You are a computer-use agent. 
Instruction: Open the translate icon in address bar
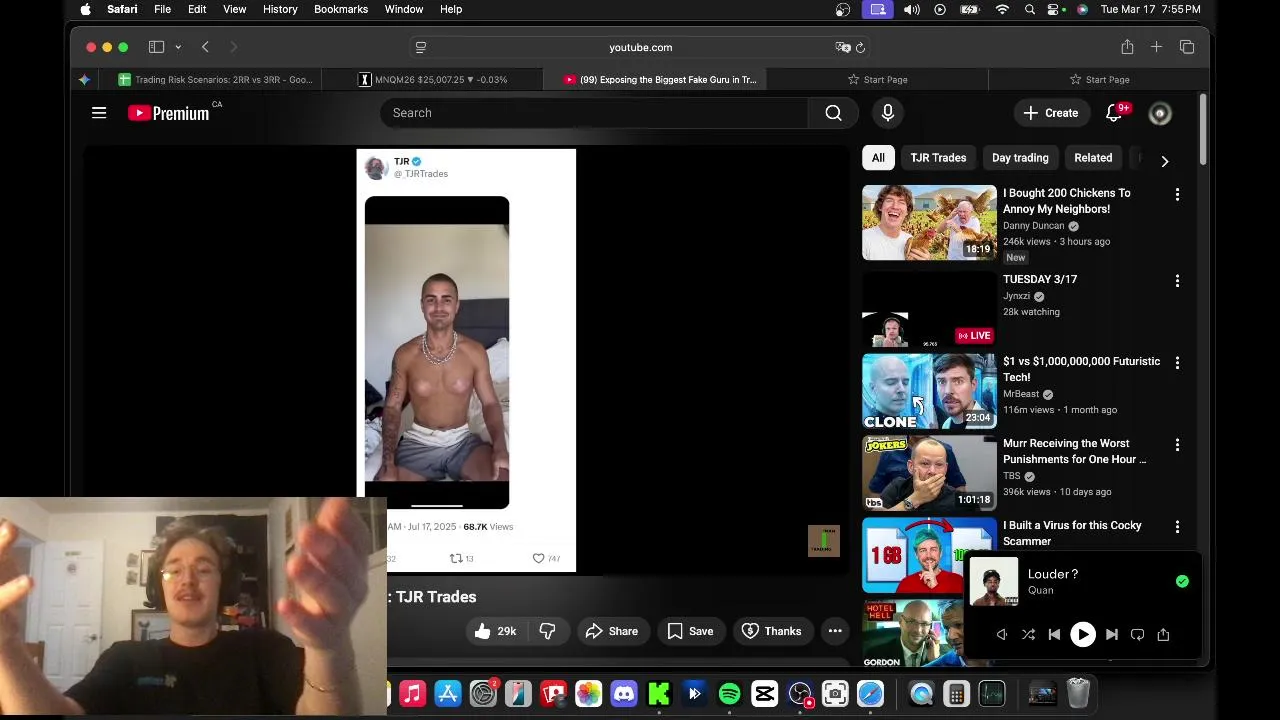[x=843, y=47]
